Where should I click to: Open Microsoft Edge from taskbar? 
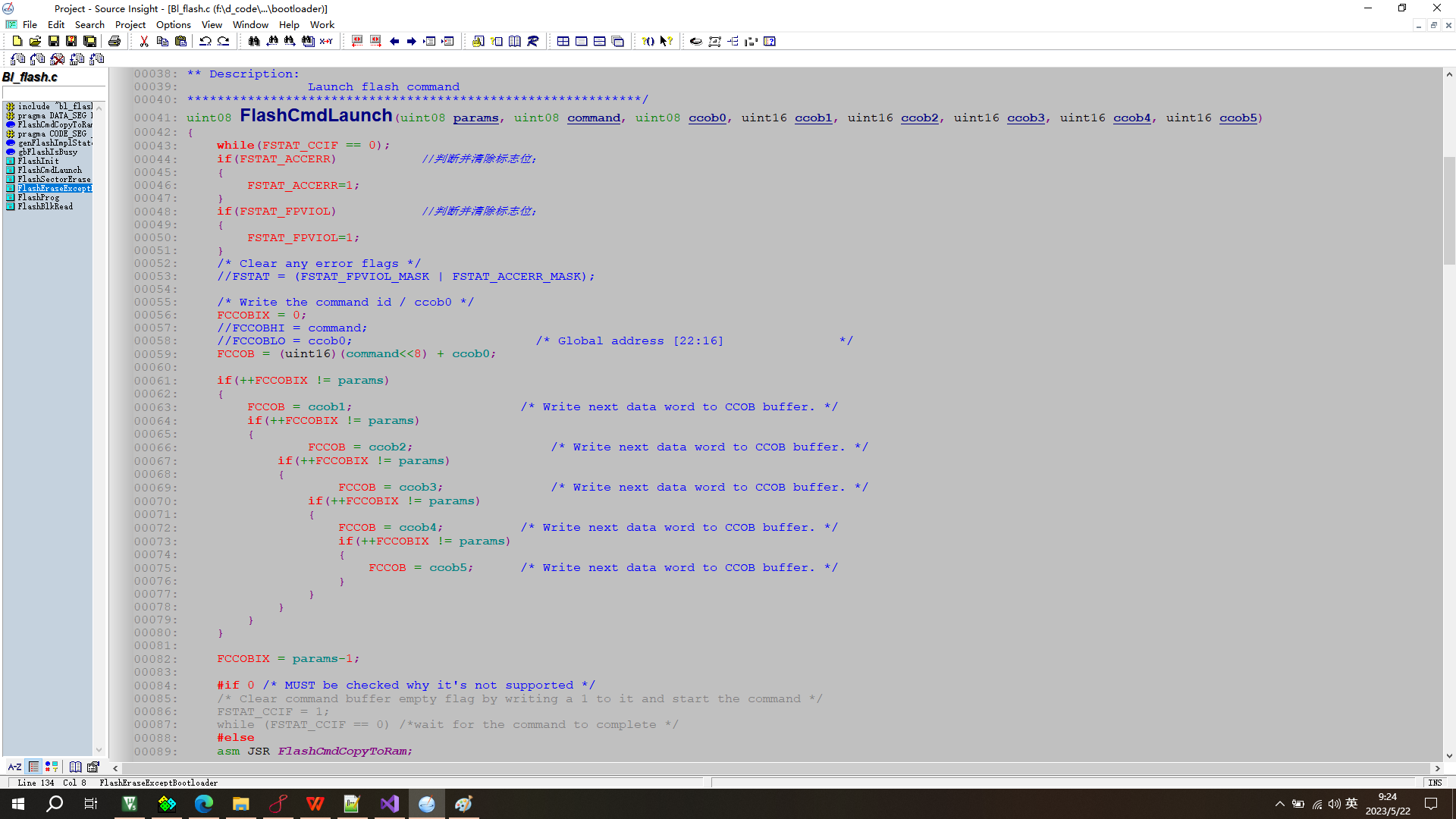[x=204, y=804]
